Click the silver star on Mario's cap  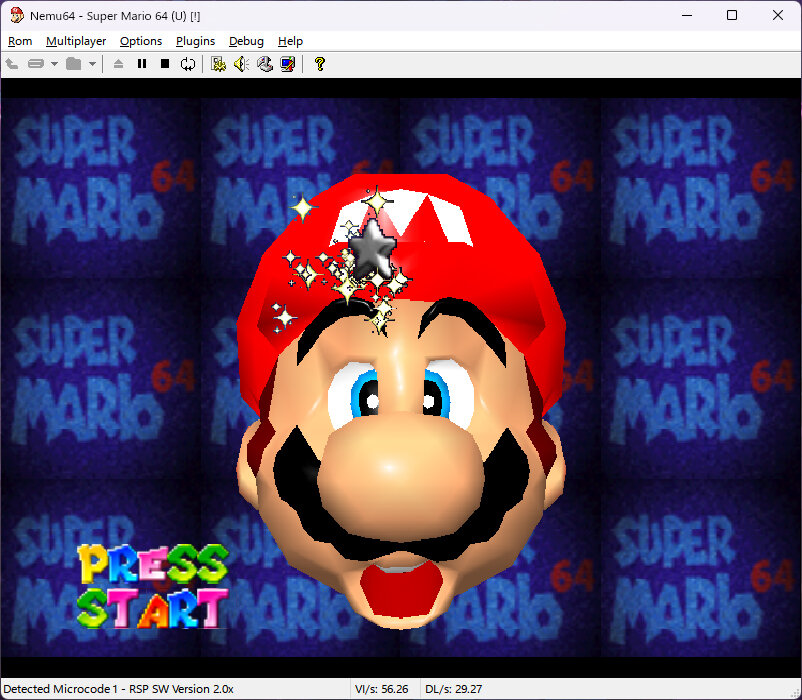(x=372, y=249)
